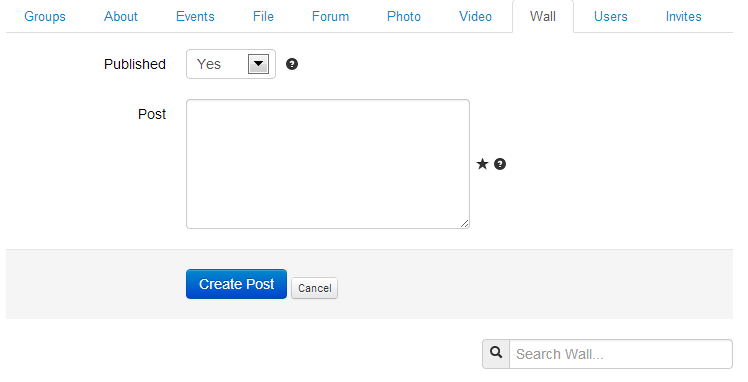Click help icon beside Post text area
The height and width of the screenshot is (382, 748).
point(499,164)
